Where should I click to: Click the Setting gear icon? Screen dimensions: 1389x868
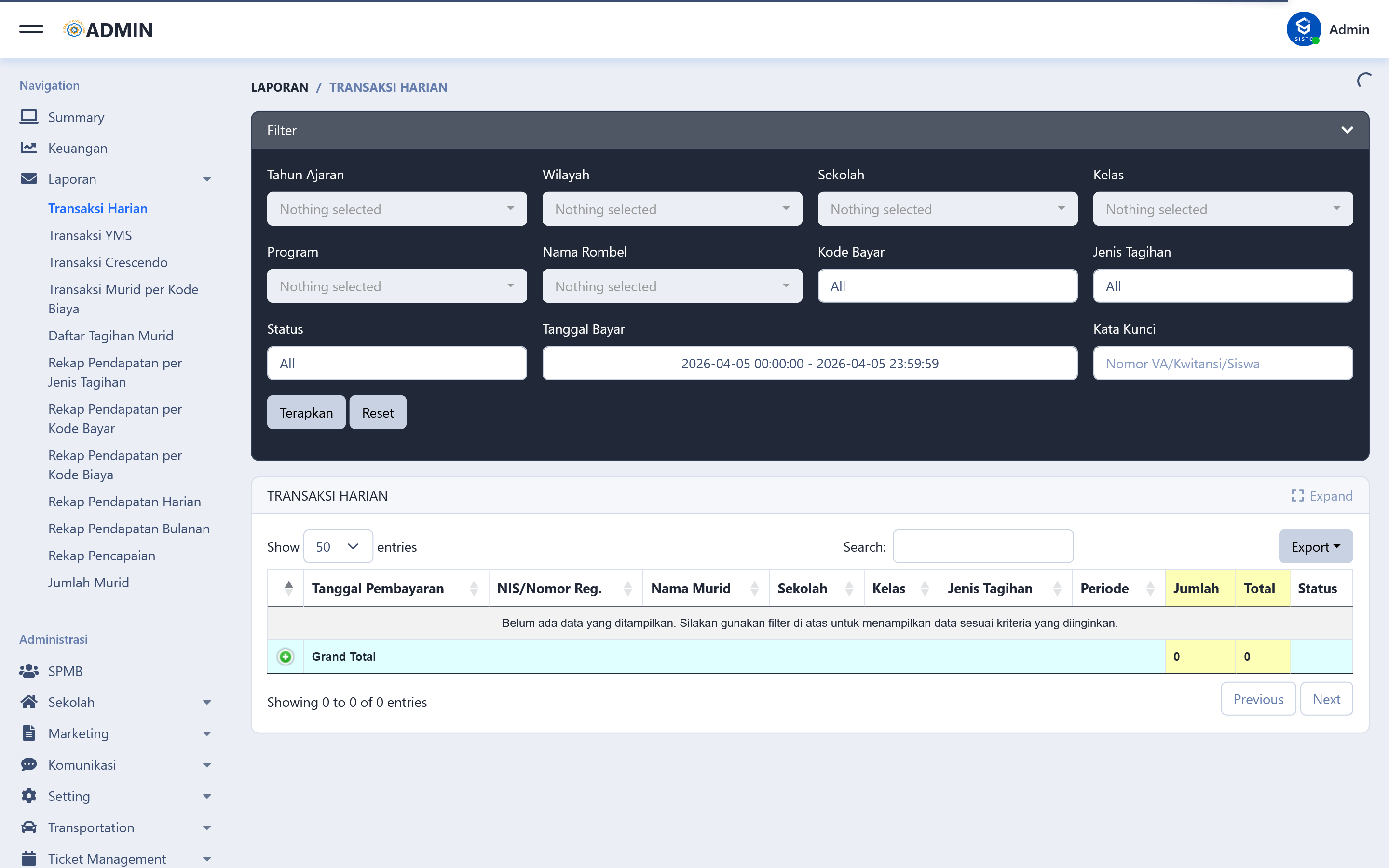pyautogui.click(x=29, y=796)
